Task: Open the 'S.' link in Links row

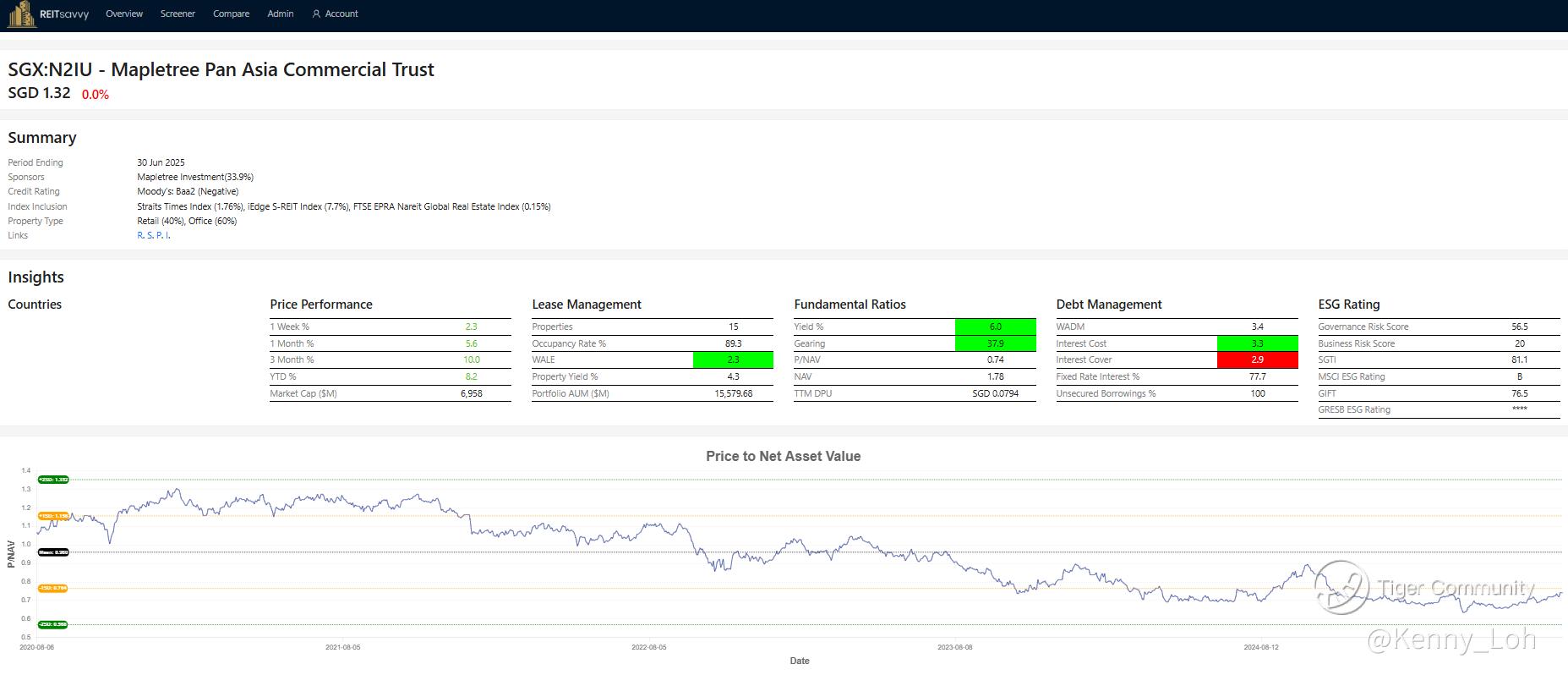Action: (x=150, y=236)
